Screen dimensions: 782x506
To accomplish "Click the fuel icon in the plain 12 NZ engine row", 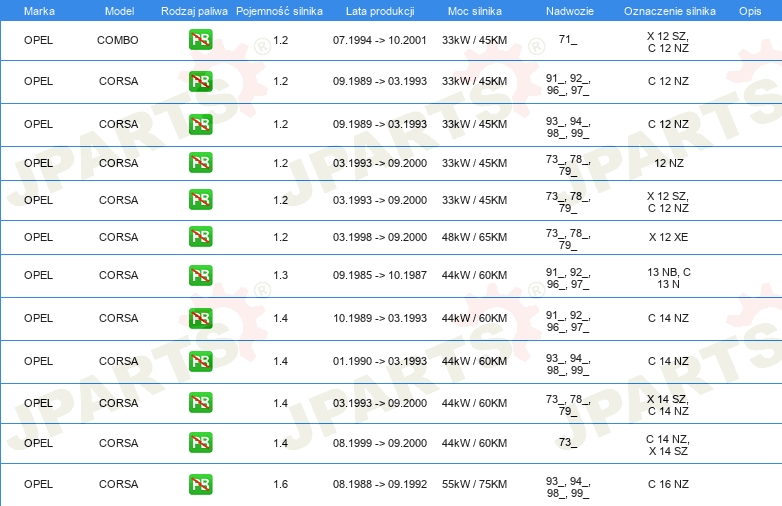I will pyautogui.click(x=200, y=163).
